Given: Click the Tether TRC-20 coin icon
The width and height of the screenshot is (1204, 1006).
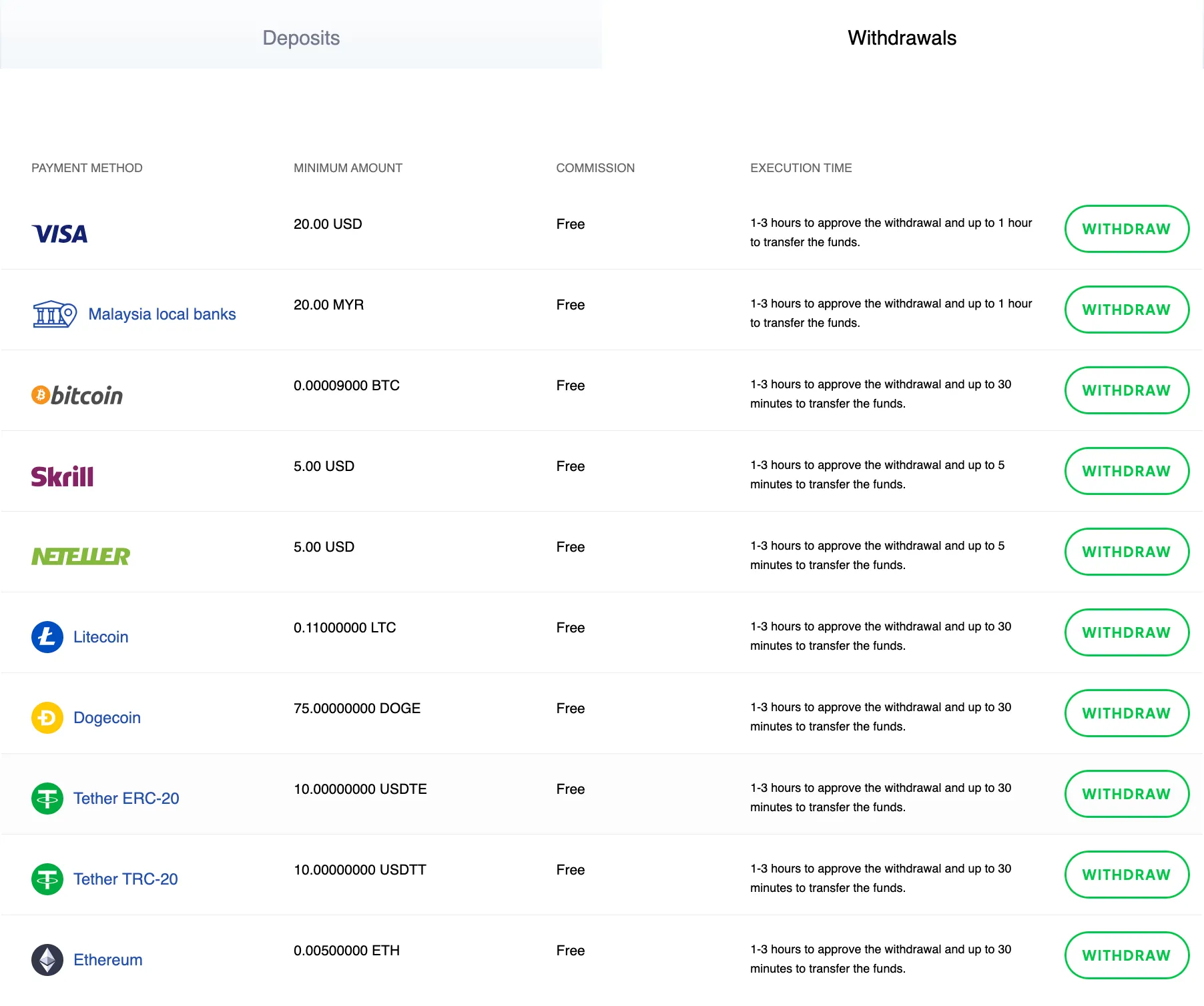Looking at the screenshot, I should tap(47, 879).
